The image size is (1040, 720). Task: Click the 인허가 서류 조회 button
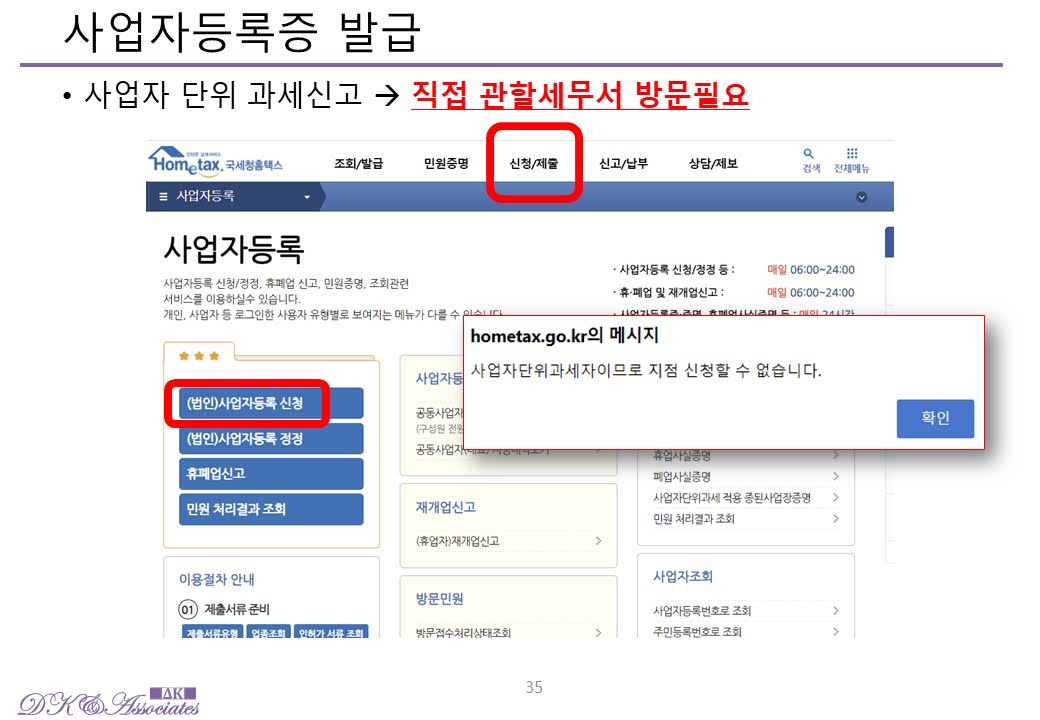click(x=331, y=632)
